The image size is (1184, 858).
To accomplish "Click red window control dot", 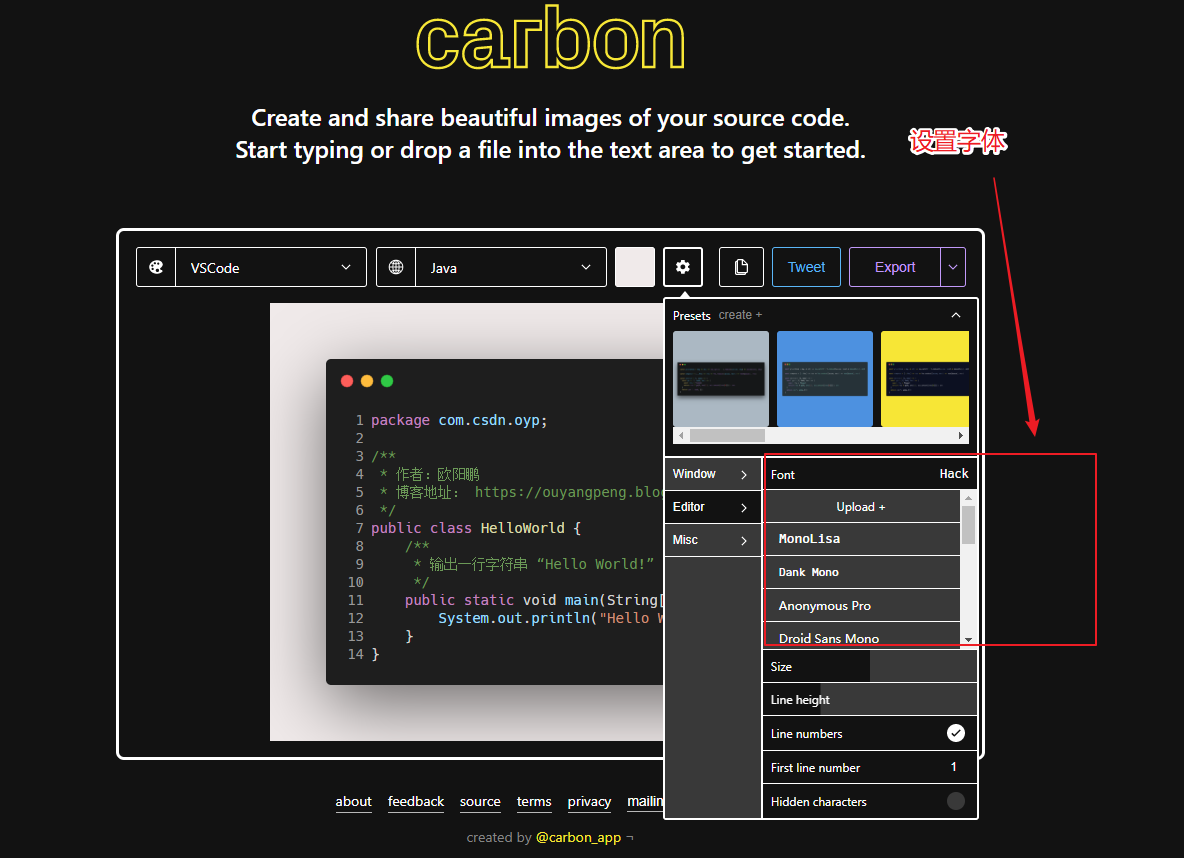I will pyautogui.click(x=347, y=381).
